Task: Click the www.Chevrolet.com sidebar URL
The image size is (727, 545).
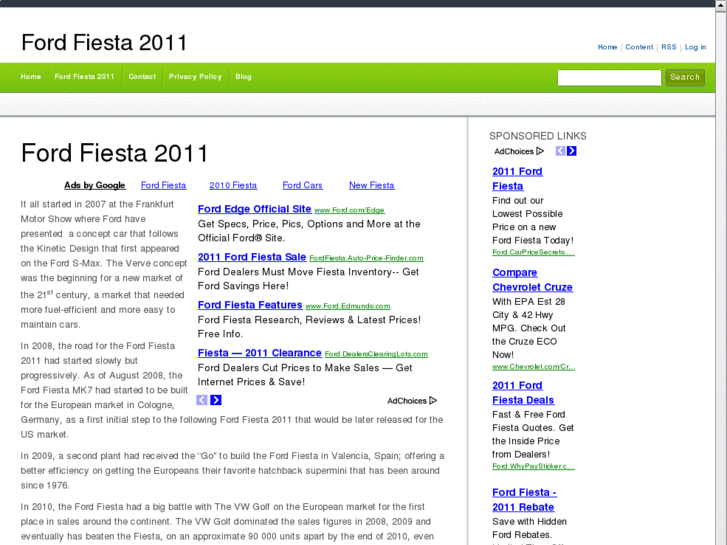Action: (x=533, y=366)
